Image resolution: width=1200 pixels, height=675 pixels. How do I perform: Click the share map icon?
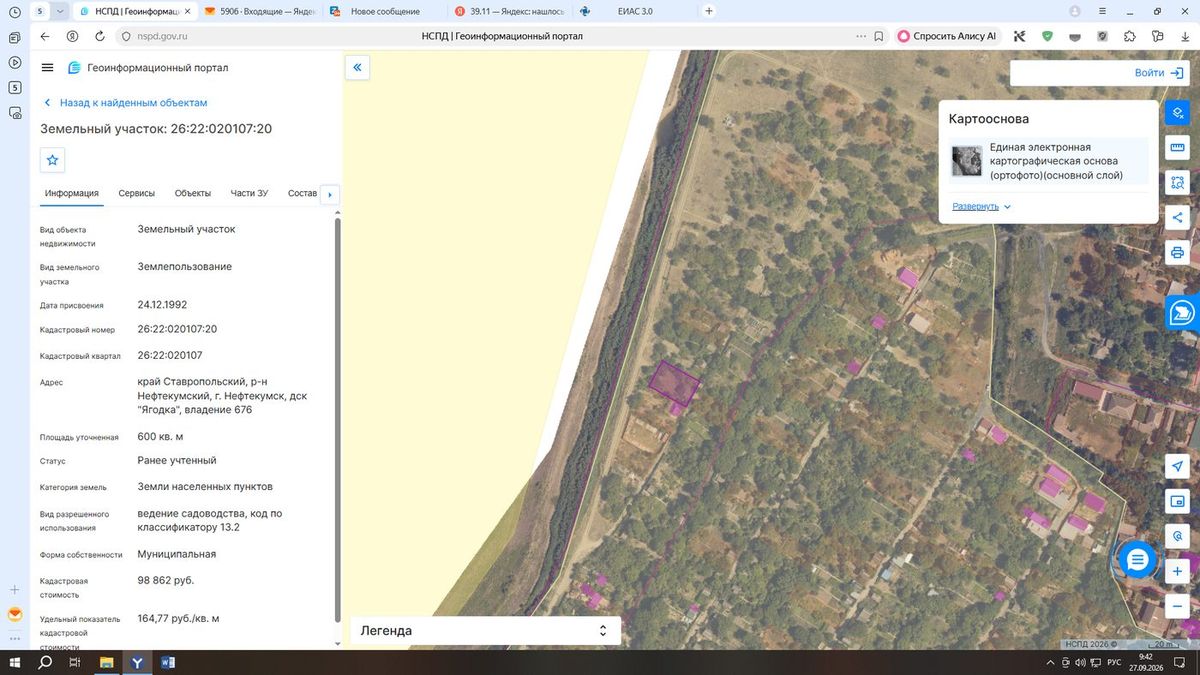click(1178, 218)
